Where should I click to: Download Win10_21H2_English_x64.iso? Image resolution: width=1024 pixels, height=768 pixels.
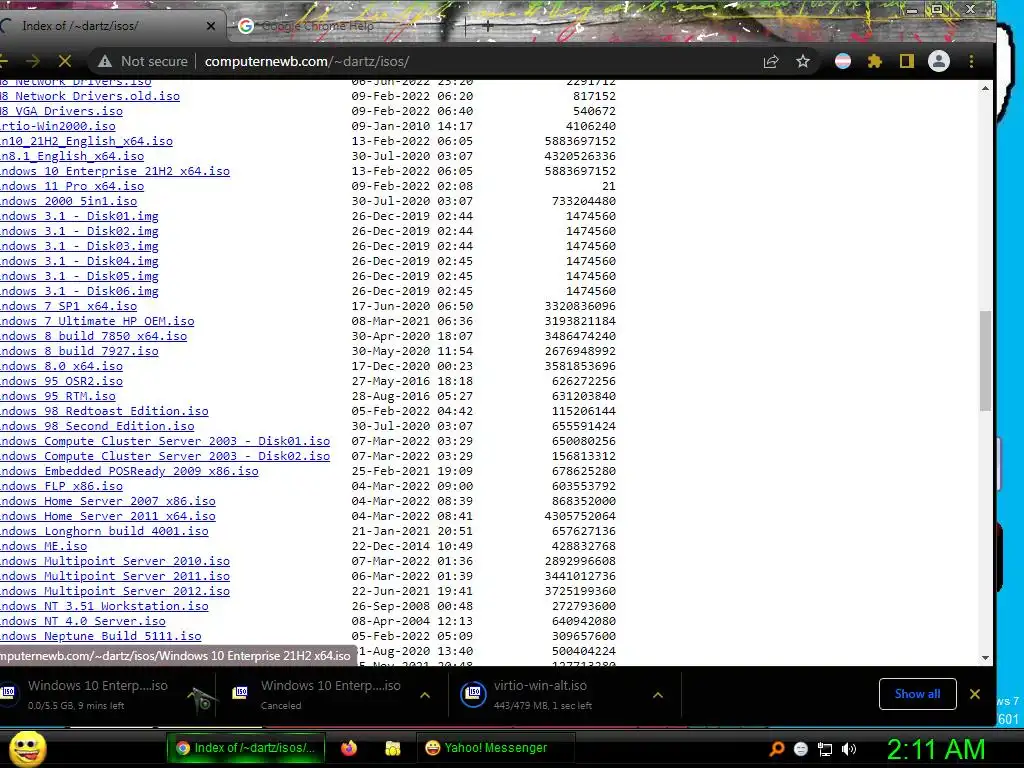coord(87,141)
